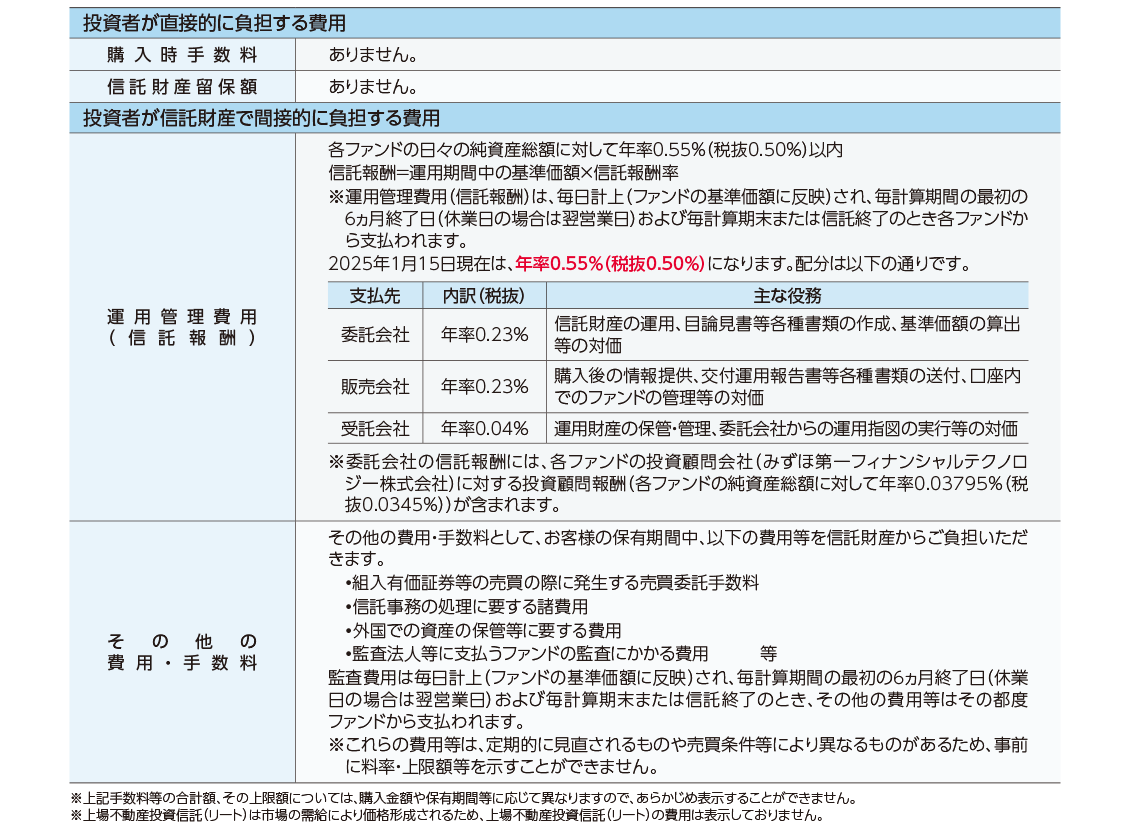The height and width of the screenshot is (836, 1130).
Task: Select the 信託財産留保額 row label
Action: (x=181, y=87)
